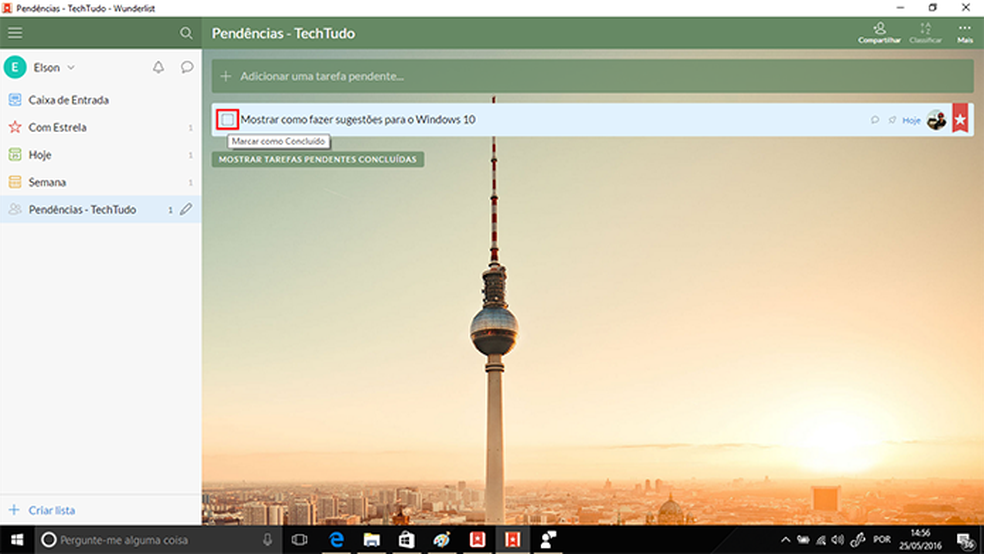Click the star icon beside Com Estrela

[x=15, y=127]
